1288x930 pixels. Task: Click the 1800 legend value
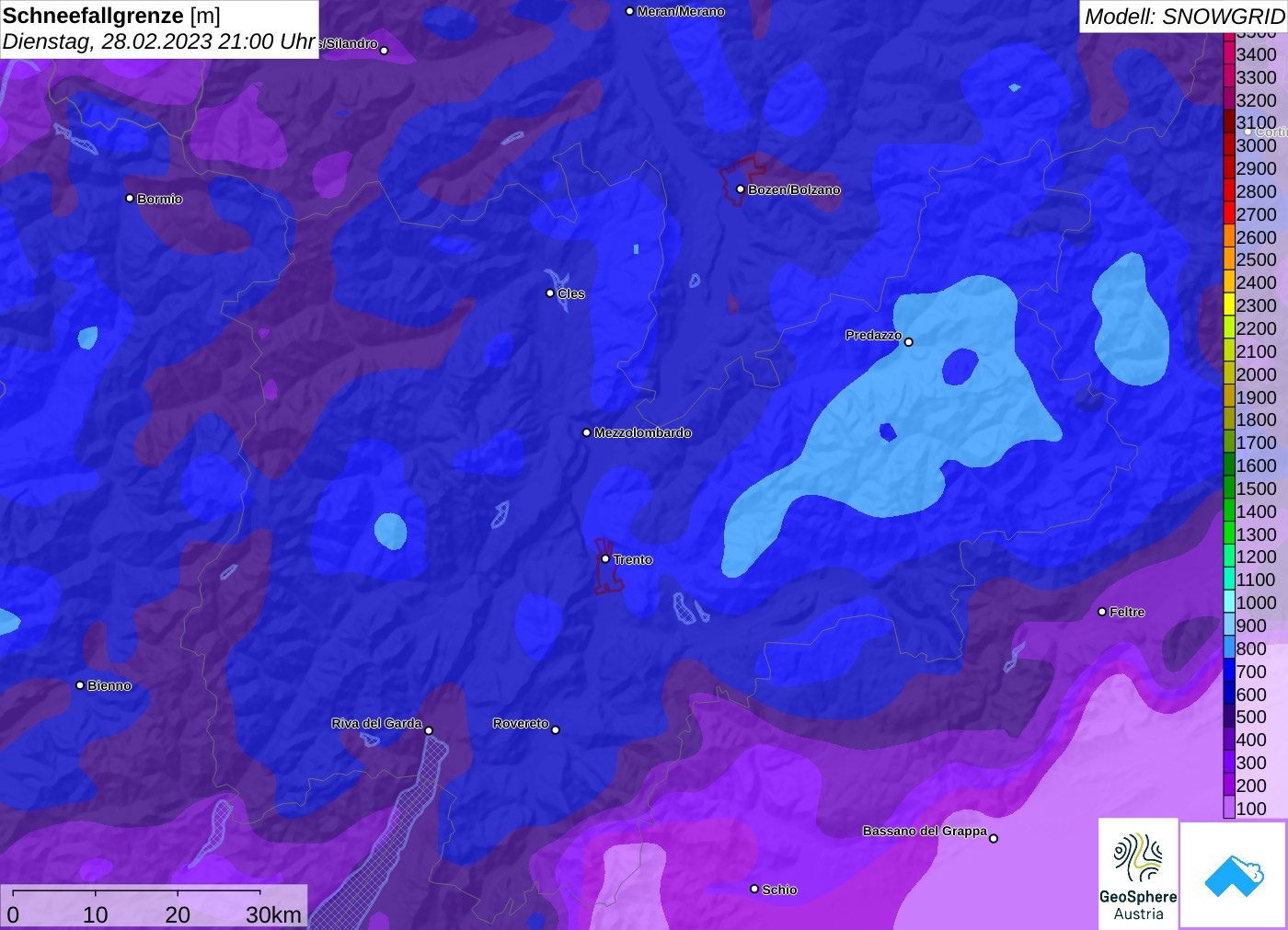click(1257, 419)
